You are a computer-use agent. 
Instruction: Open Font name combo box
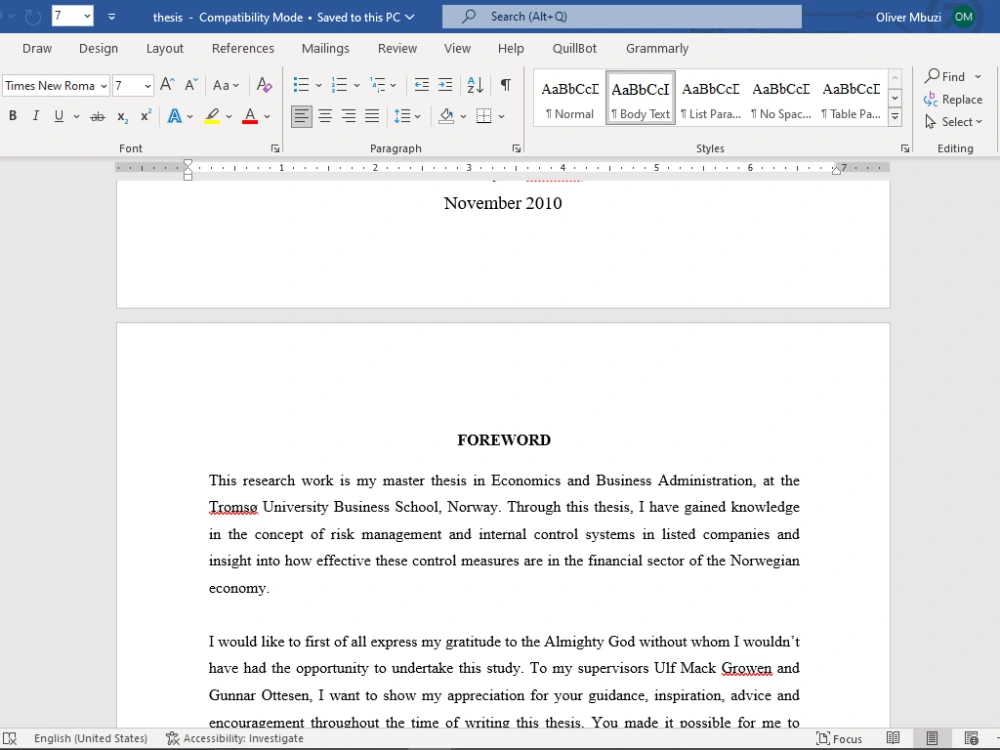55,85
